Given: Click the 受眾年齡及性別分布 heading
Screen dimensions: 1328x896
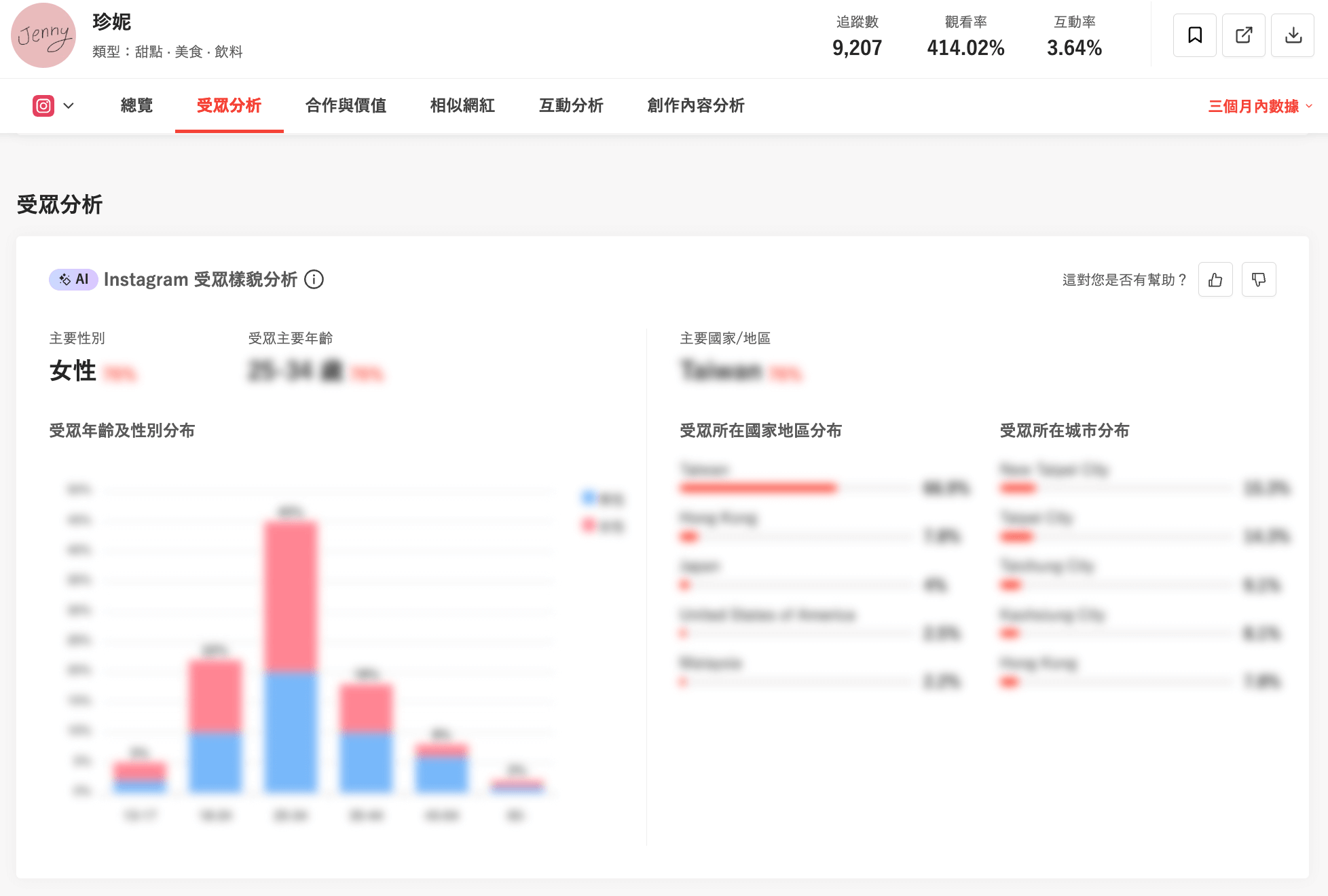Looking at the screenshot, I should (122, 430).
